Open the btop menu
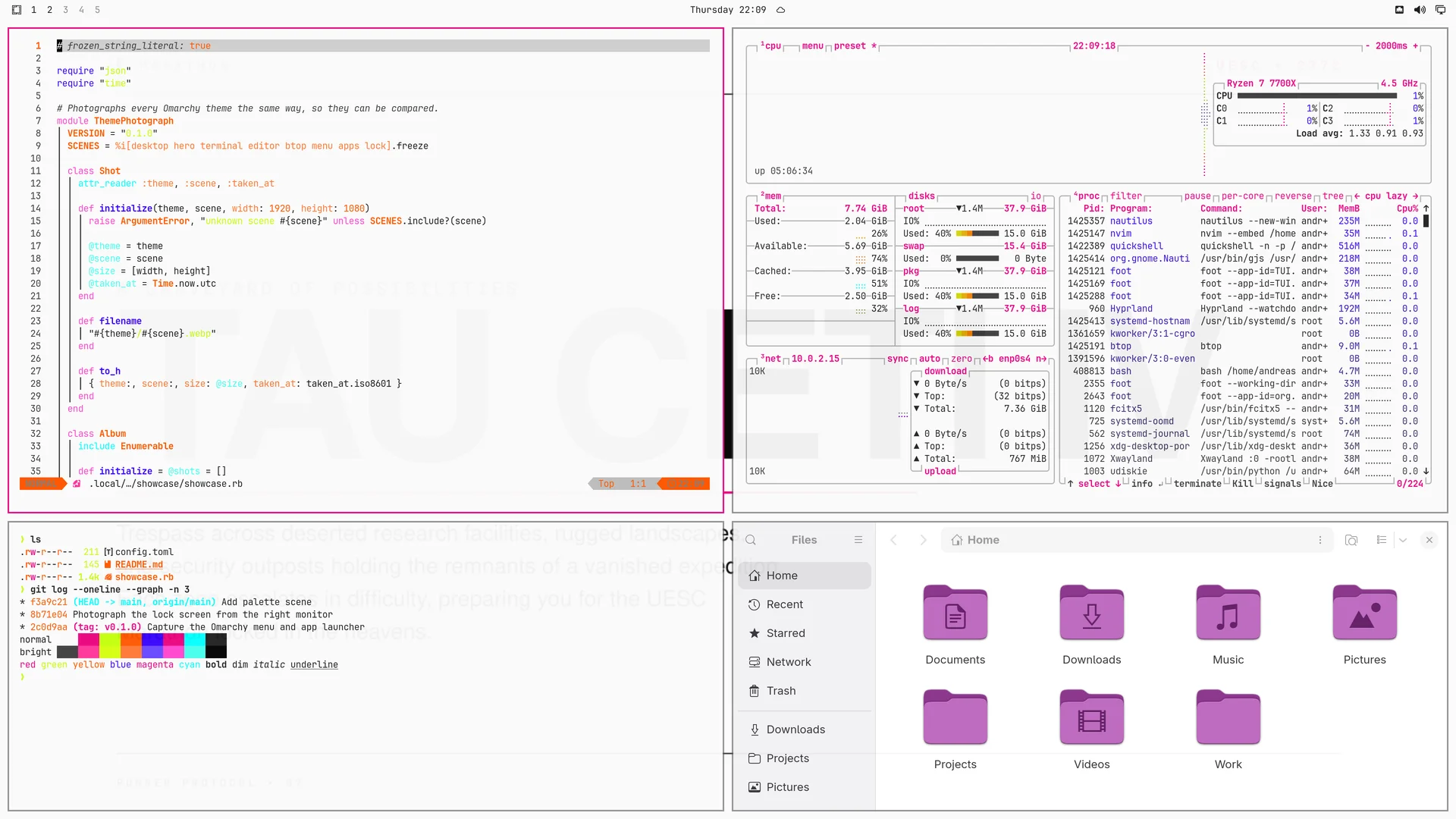The width and height of the screenshot is (1456, 819). tap(812, 46)
